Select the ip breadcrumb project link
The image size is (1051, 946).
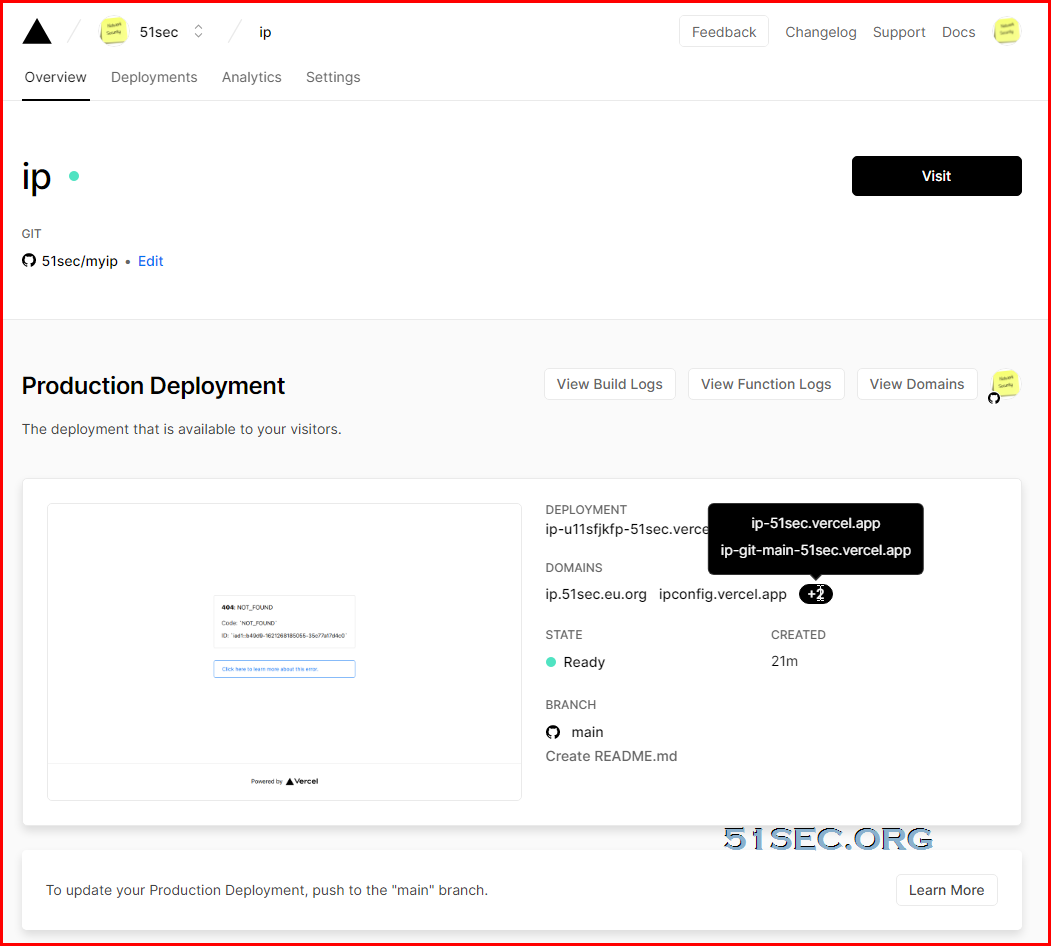[x=265, y=32]
